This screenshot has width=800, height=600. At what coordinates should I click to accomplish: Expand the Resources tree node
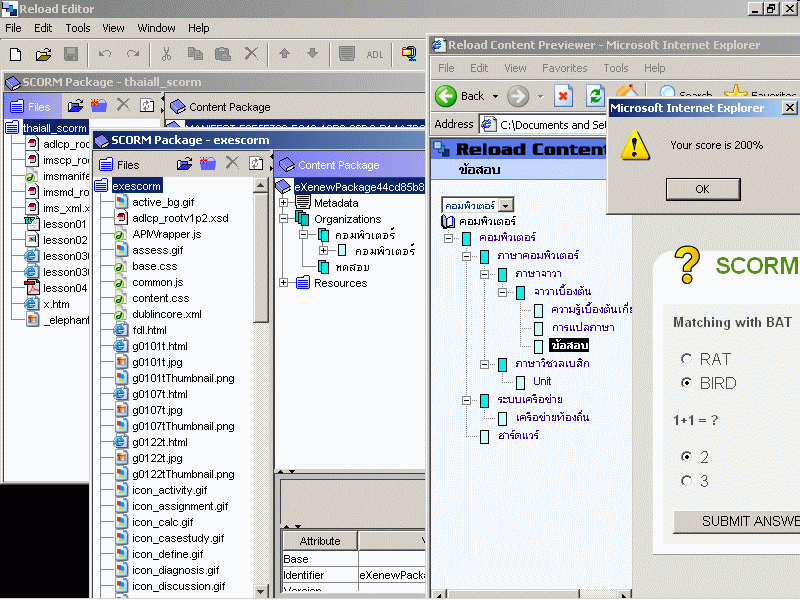pyautogui.click(x=285, y=283)
